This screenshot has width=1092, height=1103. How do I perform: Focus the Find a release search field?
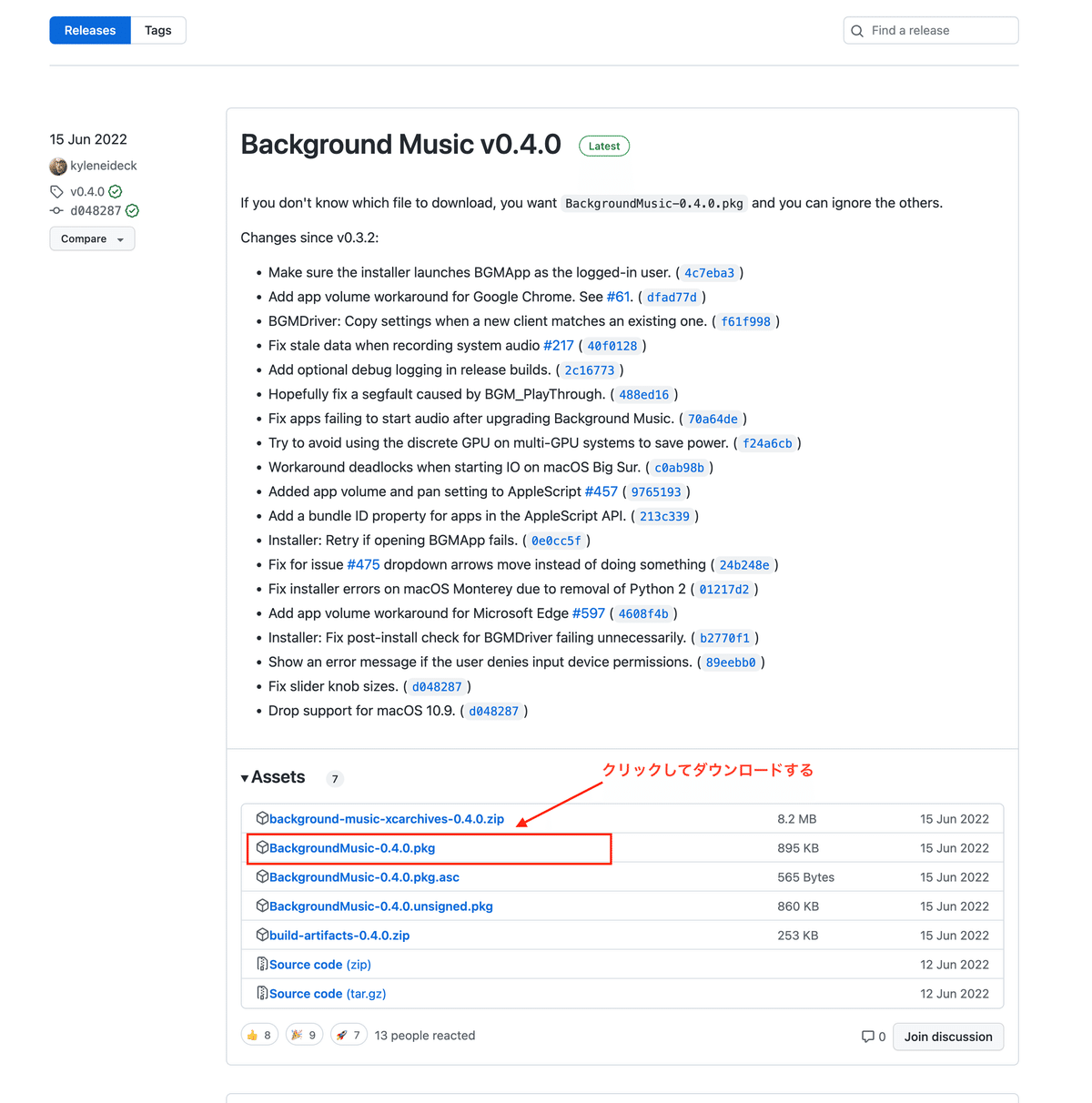(x=931, y=30)
